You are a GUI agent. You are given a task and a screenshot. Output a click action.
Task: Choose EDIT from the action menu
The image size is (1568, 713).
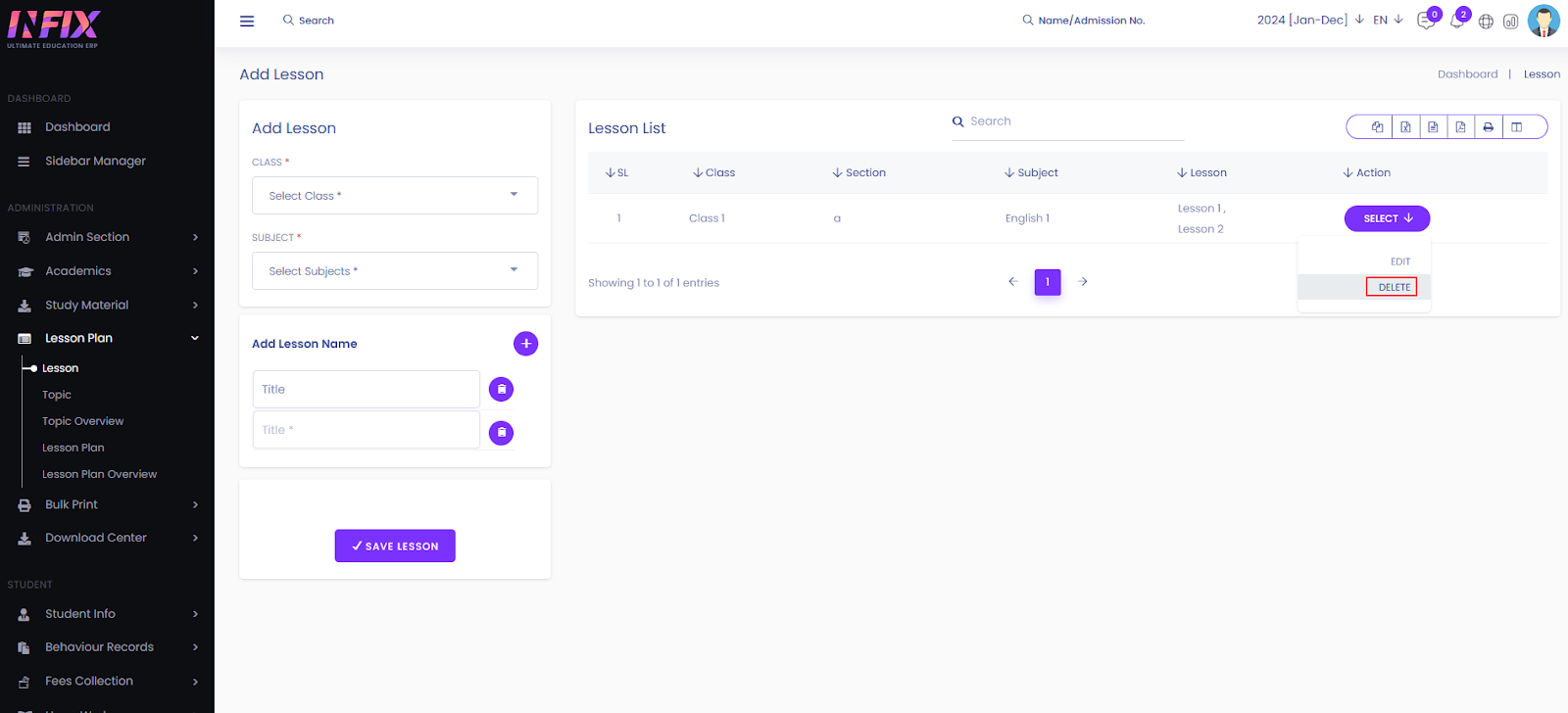[x=1399, y=261]
